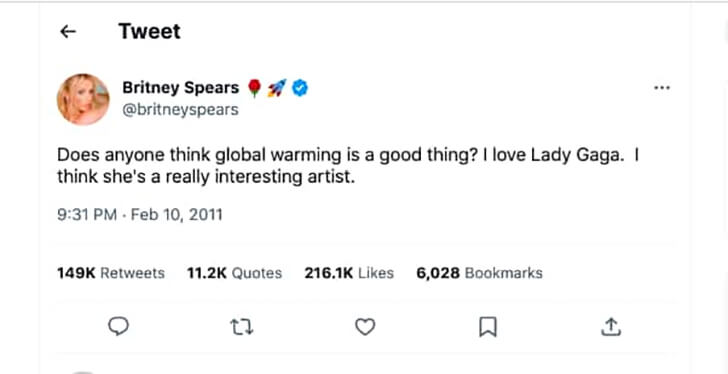This screenshot has width=728, height=374.
Task: View the 11.2K Quotes list
Action: (x=234, y=273)
